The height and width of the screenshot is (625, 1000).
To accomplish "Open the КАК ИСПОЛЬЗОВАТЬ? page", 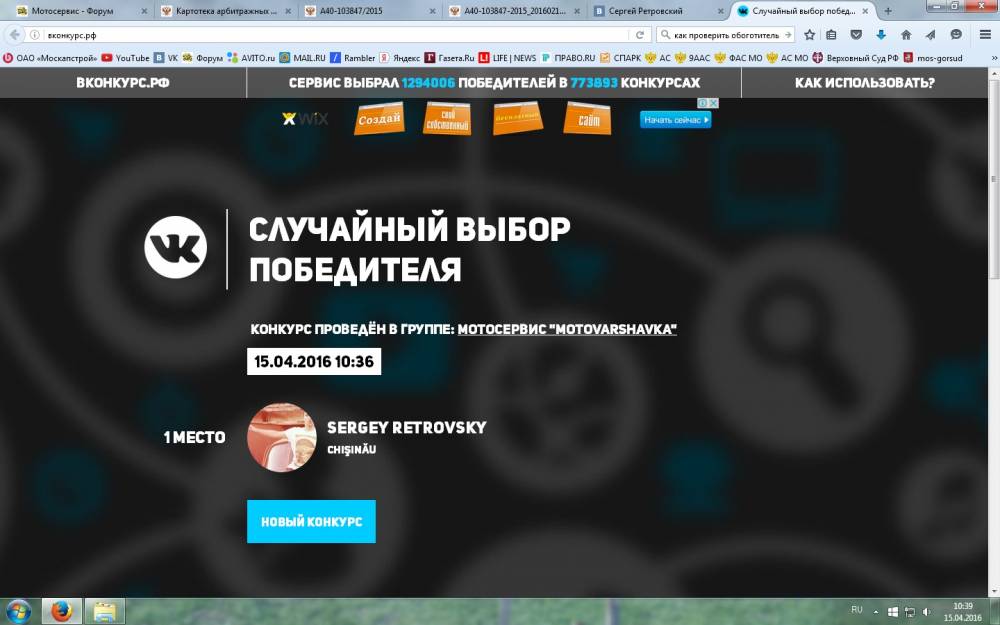I will coord(865,83).
